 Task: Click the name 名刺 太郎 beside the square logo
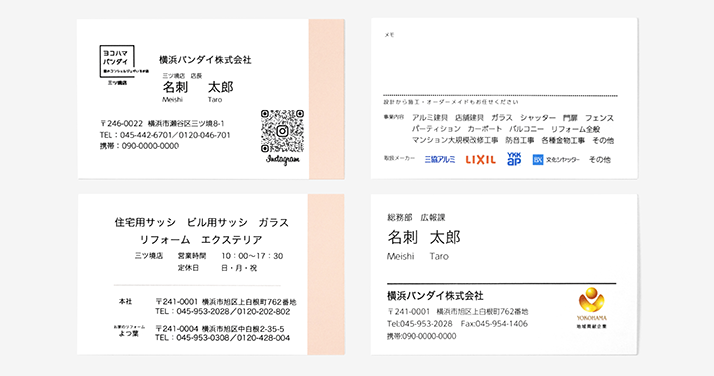(x=198, y=87)
